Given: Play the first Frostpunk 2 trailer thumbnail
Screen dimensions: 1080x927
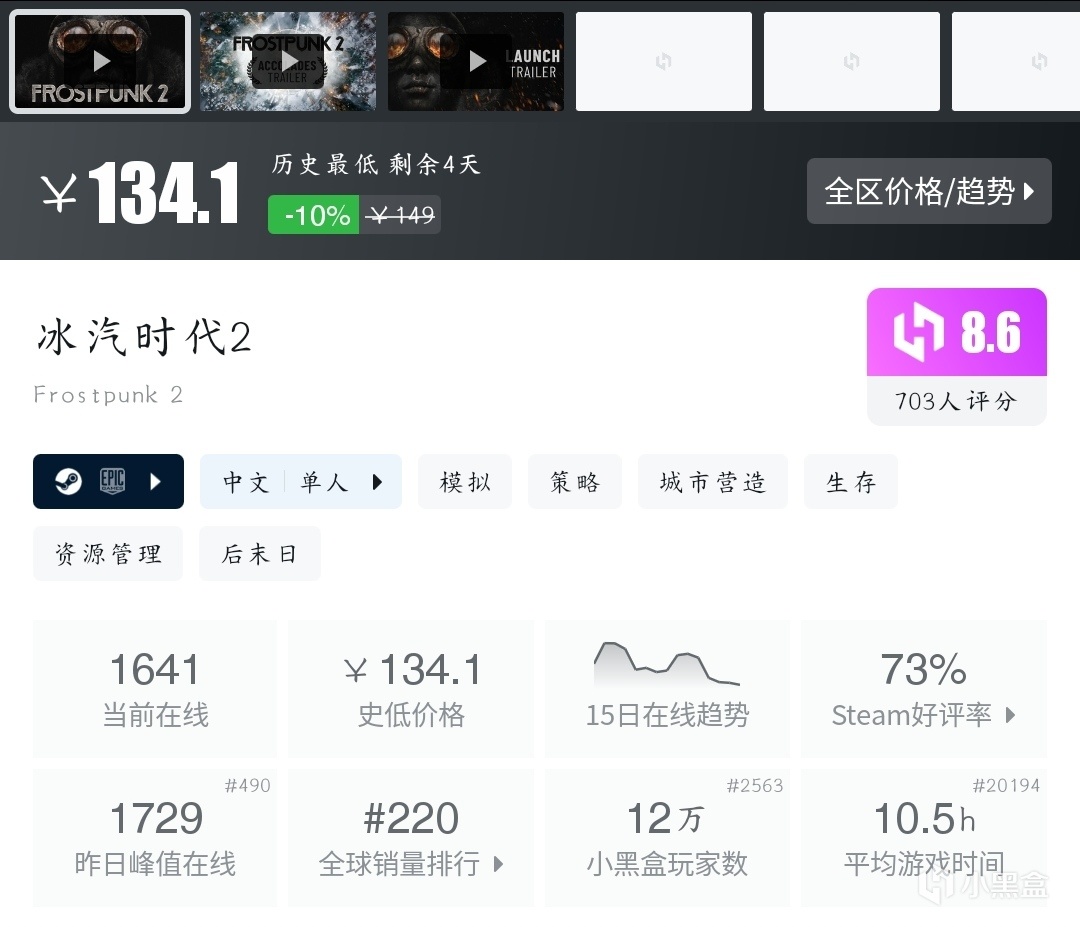Looking at the screenshot, I should tap(100, 61).
